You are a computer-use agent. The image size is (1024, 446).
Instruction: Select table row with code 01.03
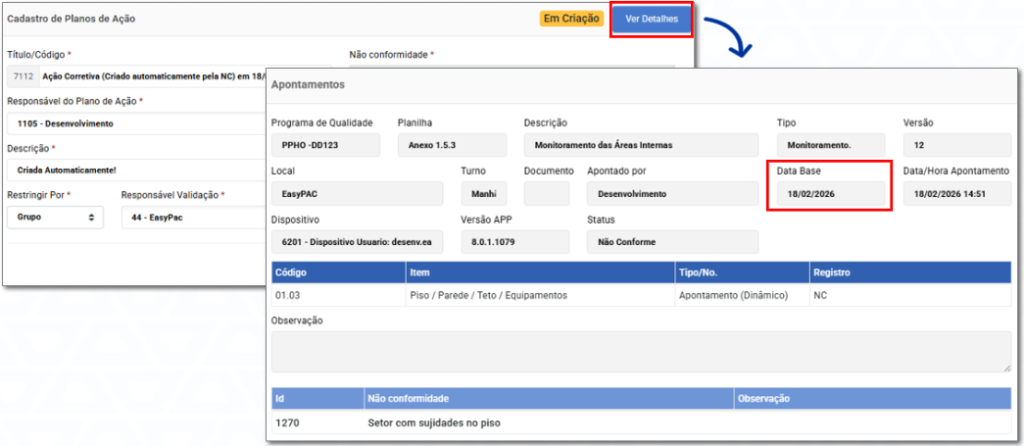pyautogui.click(x=640, y=296)
